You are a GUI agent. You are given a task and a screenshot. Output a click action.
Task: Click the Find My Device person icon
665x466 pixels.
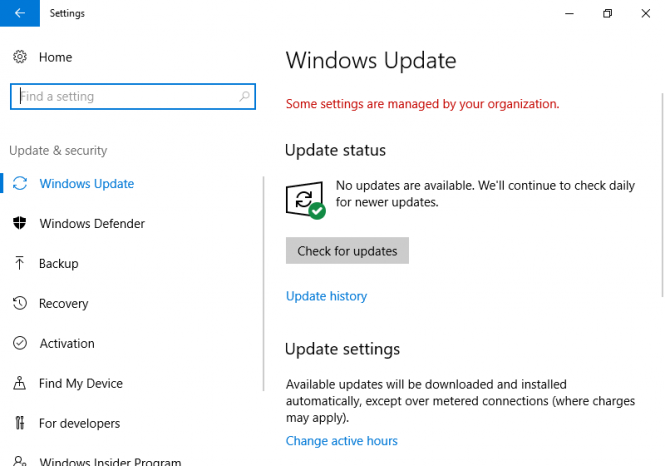[x=20, y=383]
